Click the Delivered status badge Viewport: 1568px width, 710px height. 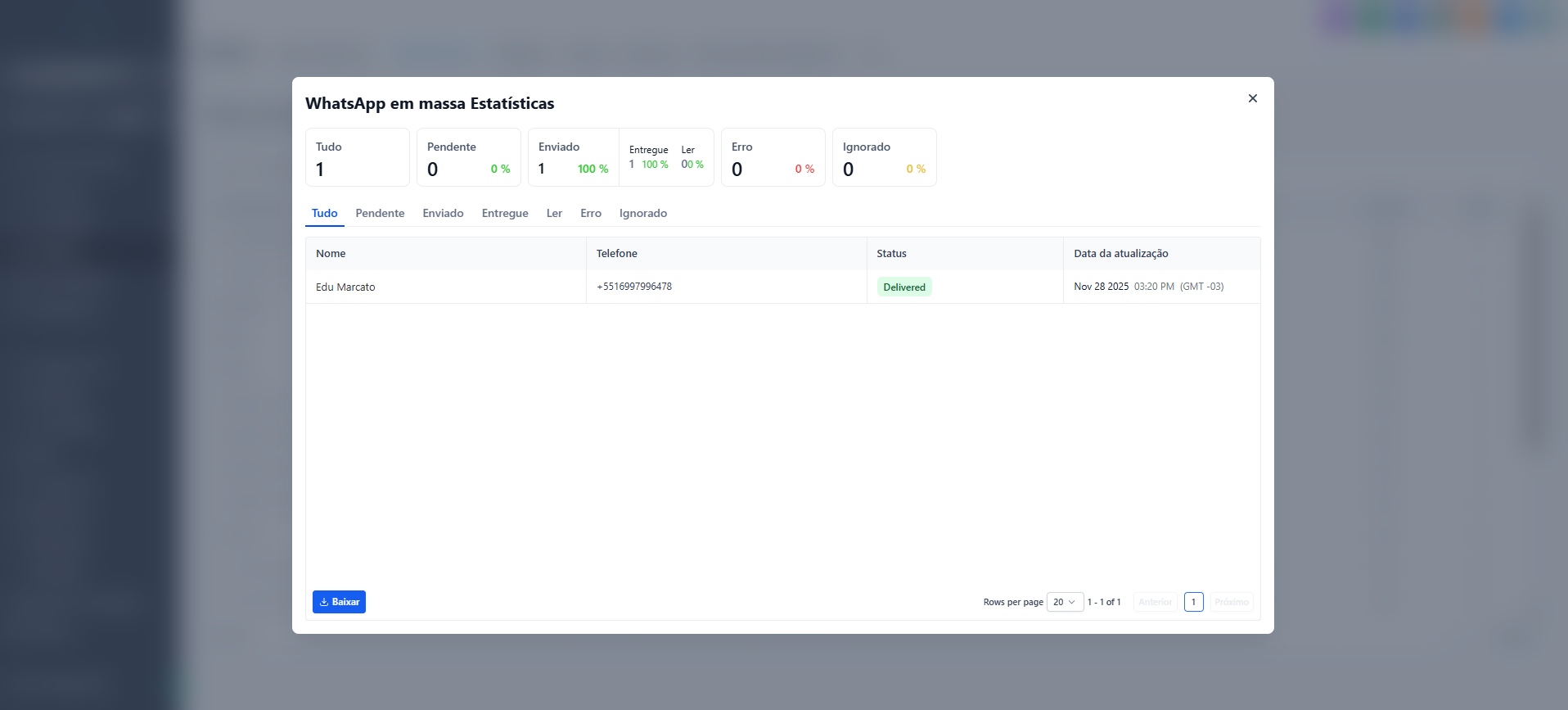pyautogui.click(x=904, y=287)
